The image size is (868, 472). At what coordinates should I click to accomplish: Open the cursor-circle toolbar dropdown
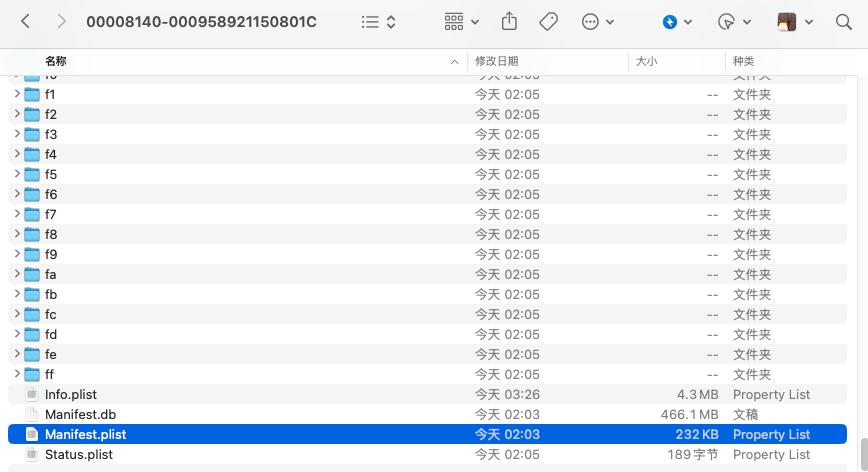(x=733, y=22)
